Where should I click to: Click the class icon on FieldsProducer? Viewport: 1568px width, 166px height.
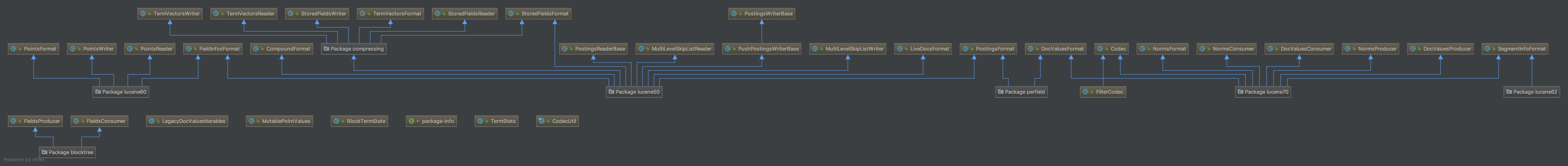point(13,122)
